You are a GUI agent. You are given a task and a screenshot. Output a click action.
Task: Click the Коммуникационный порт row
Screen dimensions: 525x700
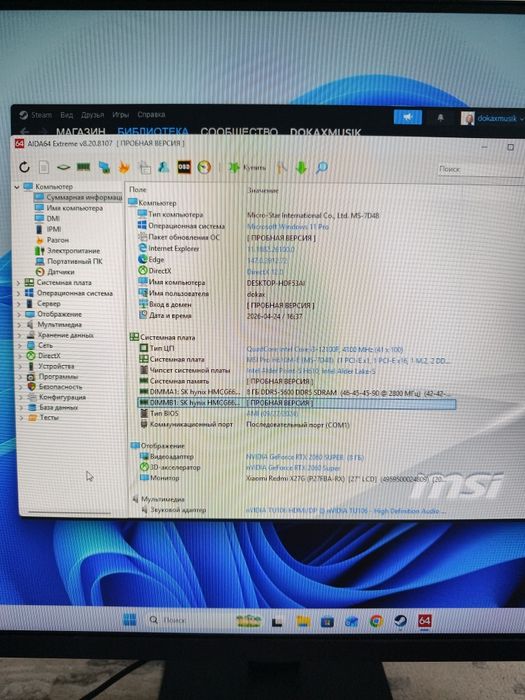[x=245, y=425]
